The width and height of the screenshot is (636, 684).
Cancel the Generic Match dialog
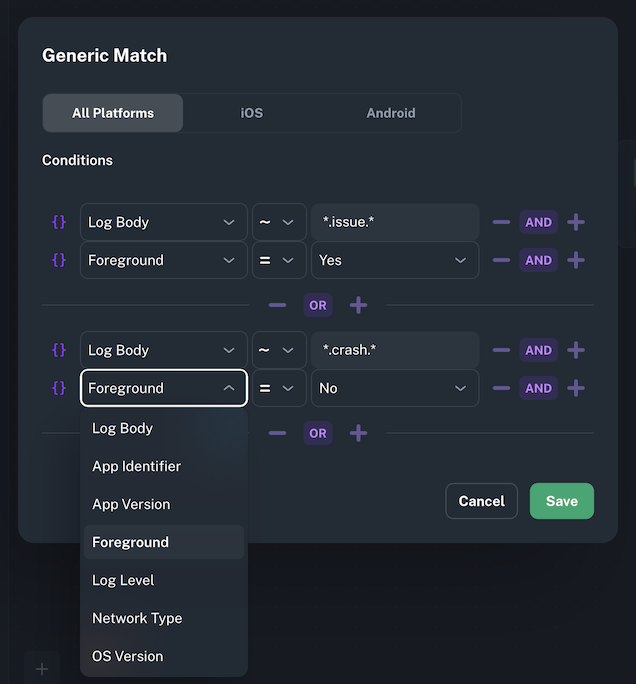[x=481, y=501]
